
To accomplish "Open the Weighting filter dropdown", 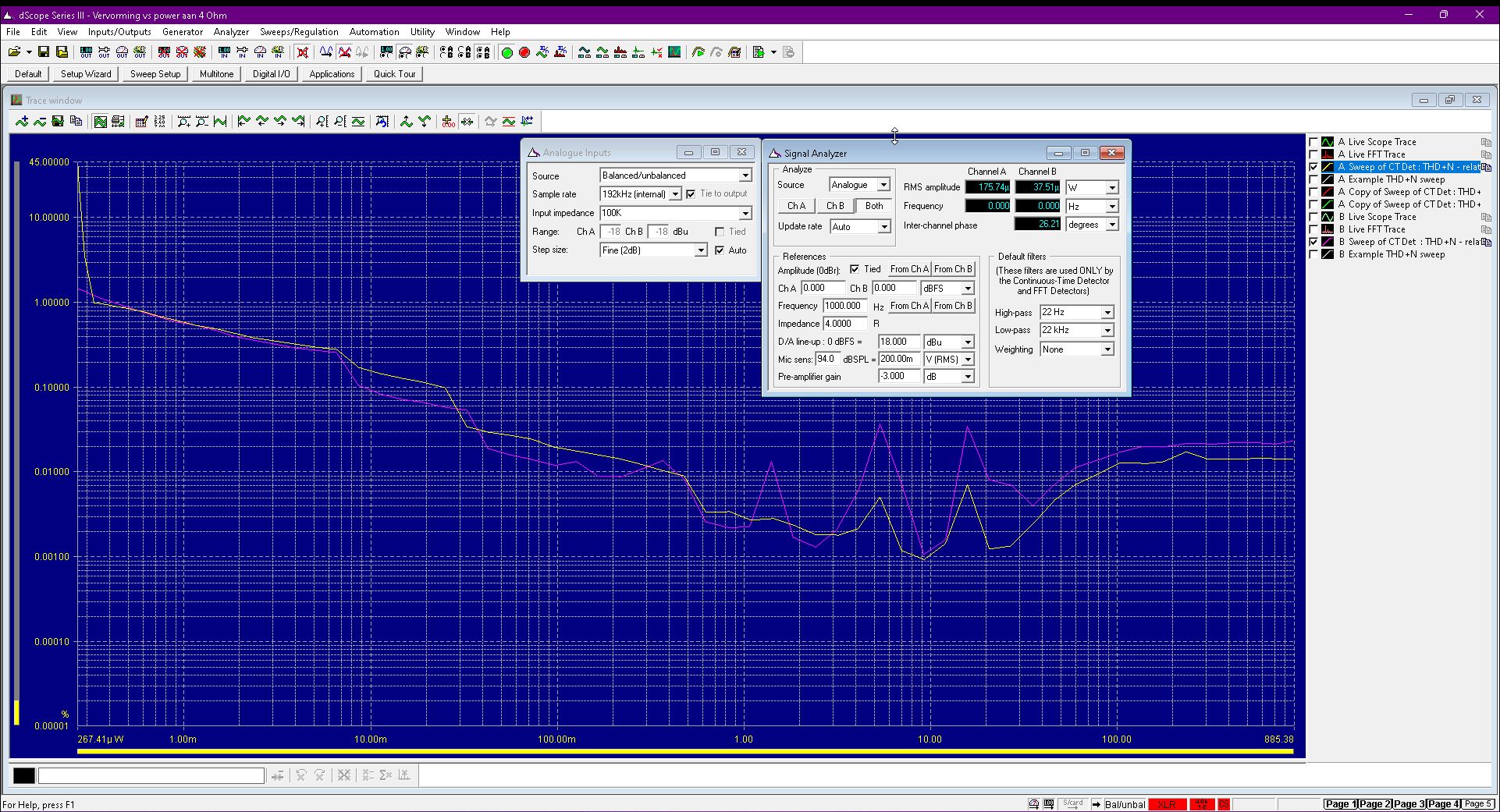I will [1107, 349].
